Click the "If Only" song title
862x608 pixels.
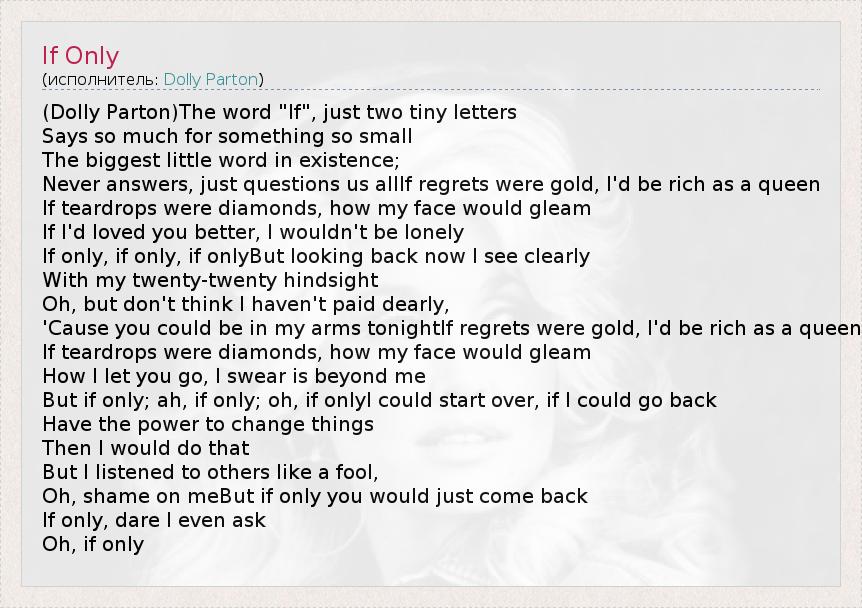click(80, 56)
